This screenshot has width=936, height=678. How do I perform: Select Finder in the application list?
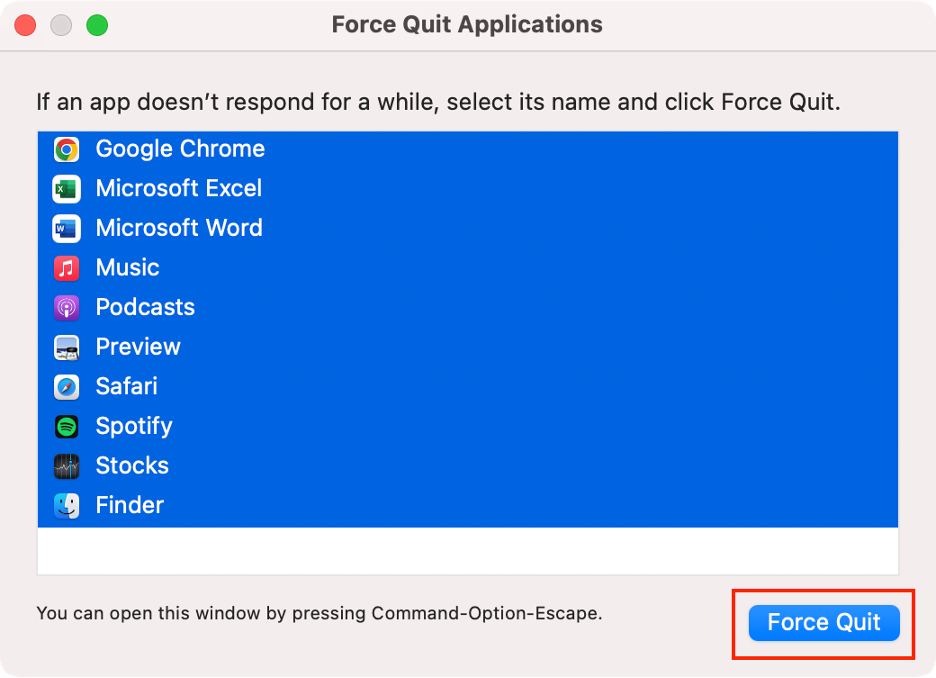tap(129, 505)
